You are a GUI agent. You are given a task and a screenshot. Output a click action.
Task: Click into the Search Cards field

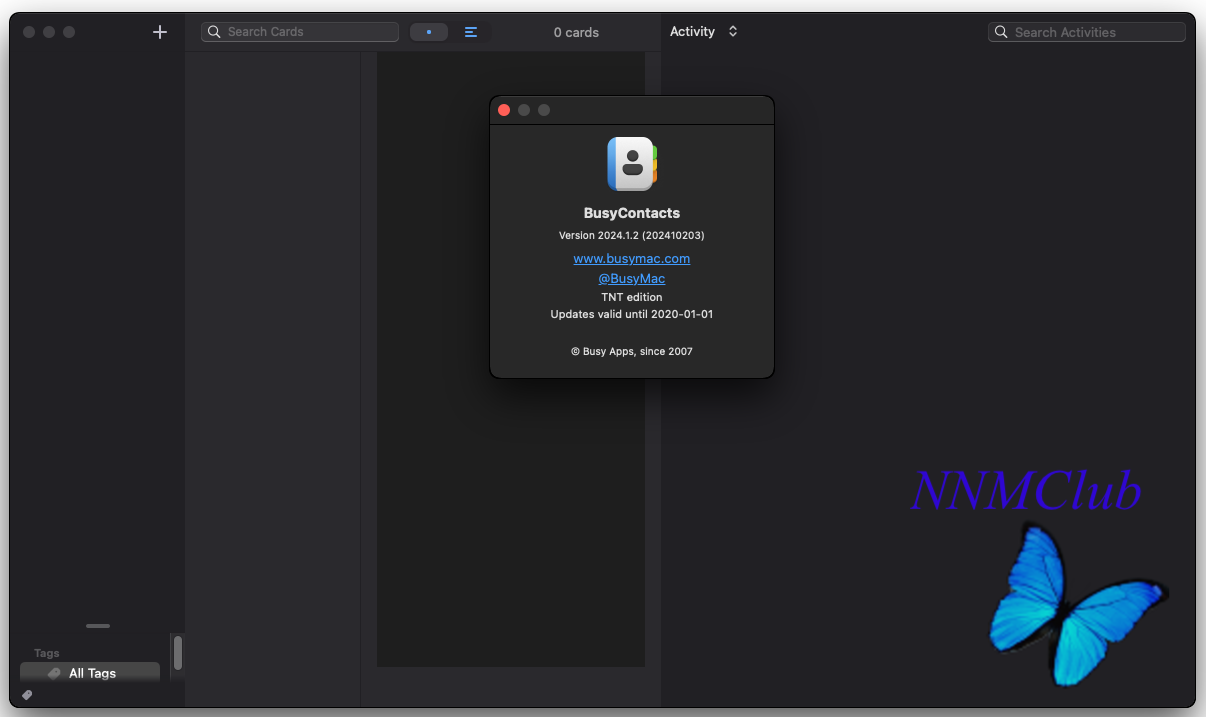[300, 32]
